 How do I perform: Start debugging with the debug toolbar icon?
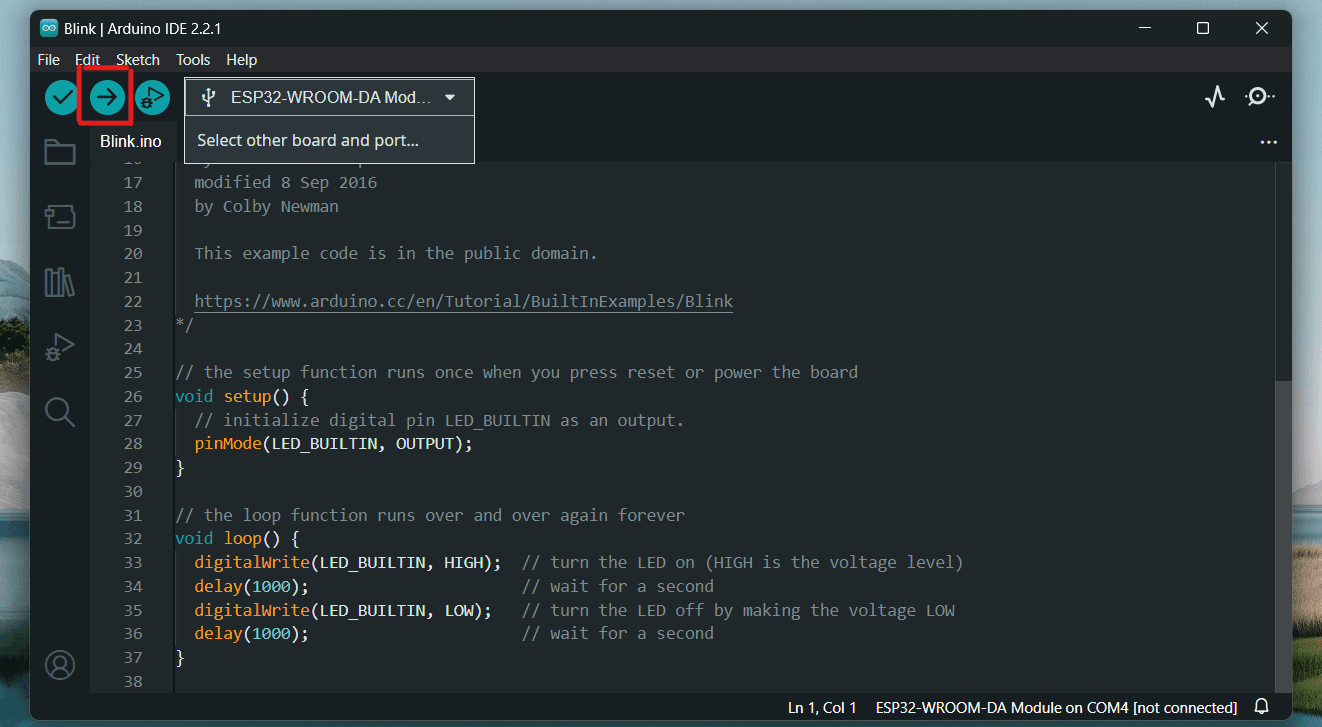(152, 97)
